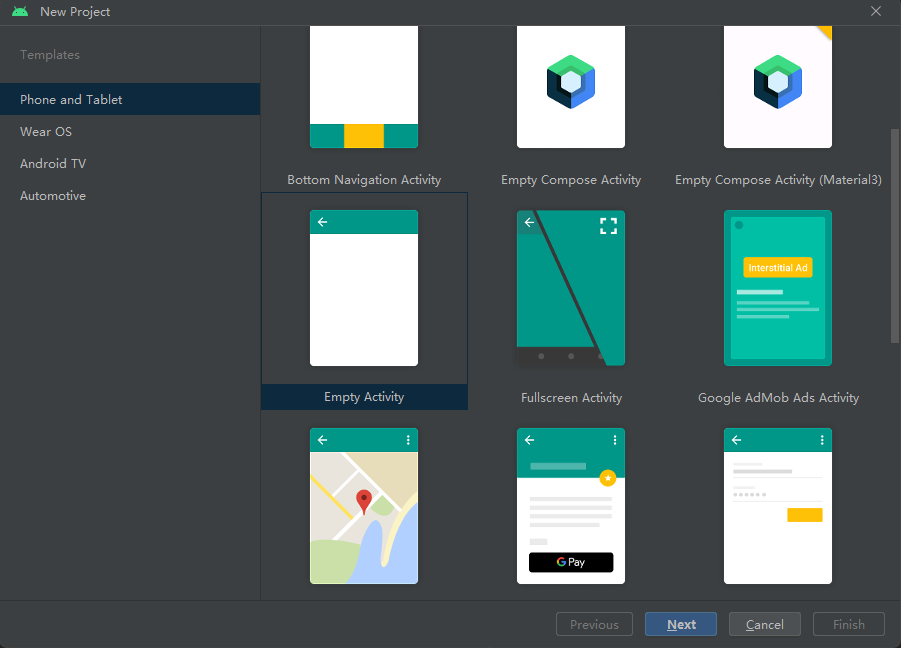The image size is (901, 648).
Task: Click the Empty Compose Activity label
Action: click(x=571, y=180)
